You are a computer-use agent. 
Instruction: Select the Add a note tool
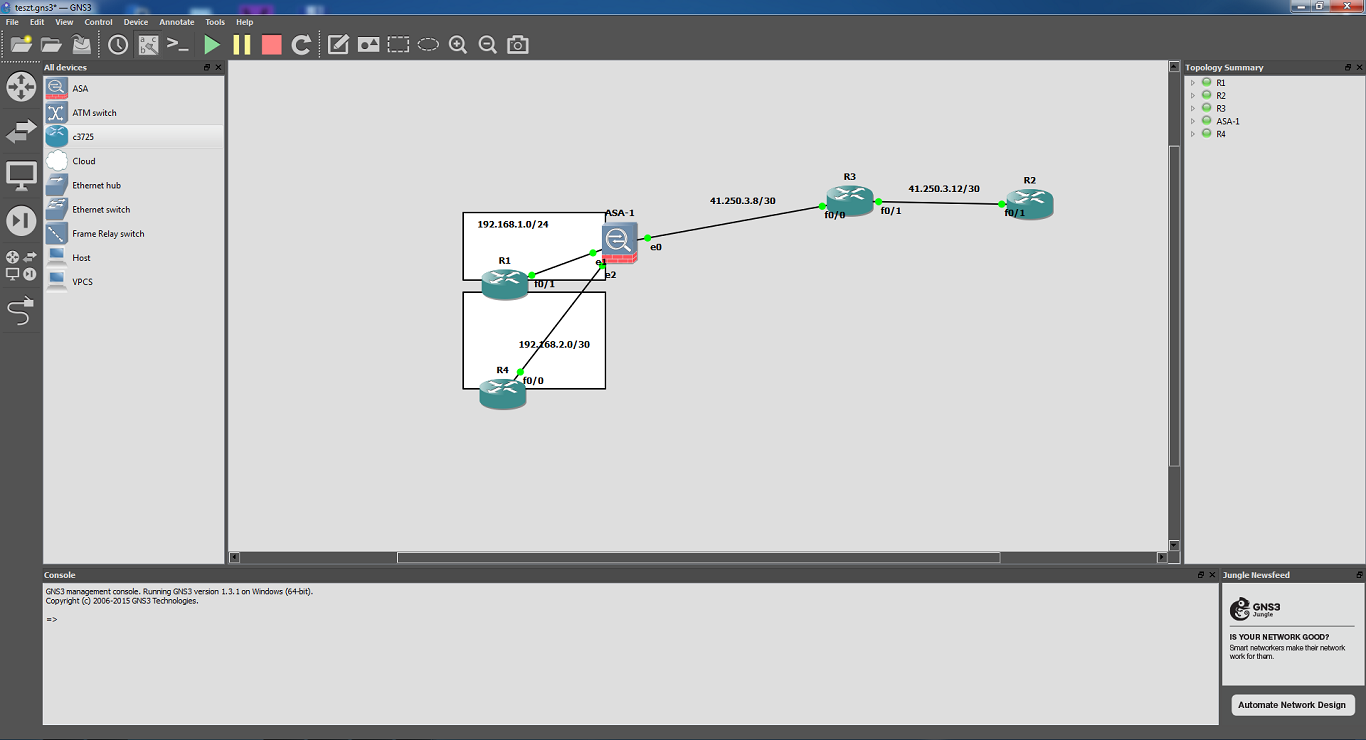(x=338, y=44)
